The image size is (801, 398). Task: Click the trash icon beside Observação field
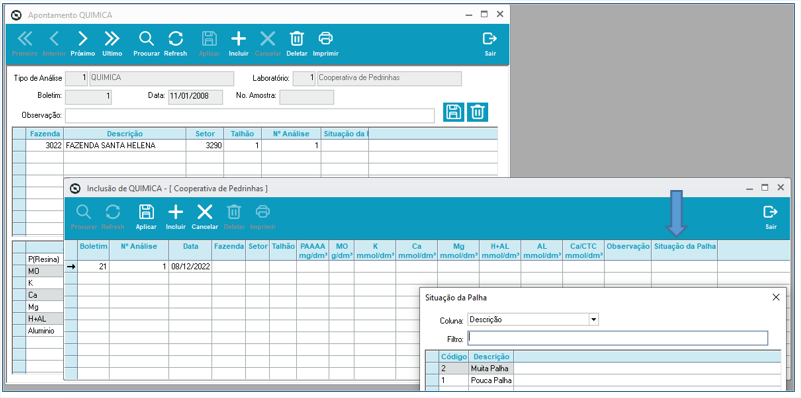[477, 111]
